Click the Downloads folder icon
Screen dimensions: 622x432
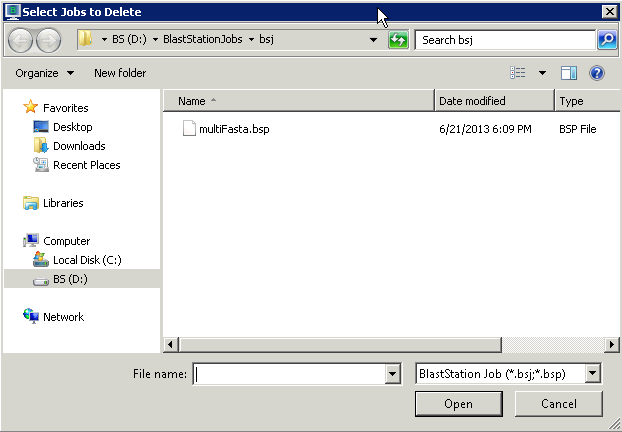tap(41, 146)
